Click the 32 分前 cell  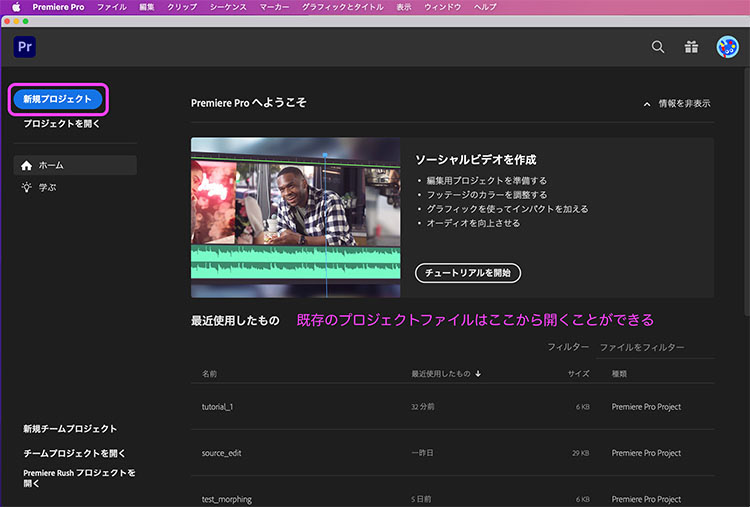pyautogui.click(x=423, y=407)
